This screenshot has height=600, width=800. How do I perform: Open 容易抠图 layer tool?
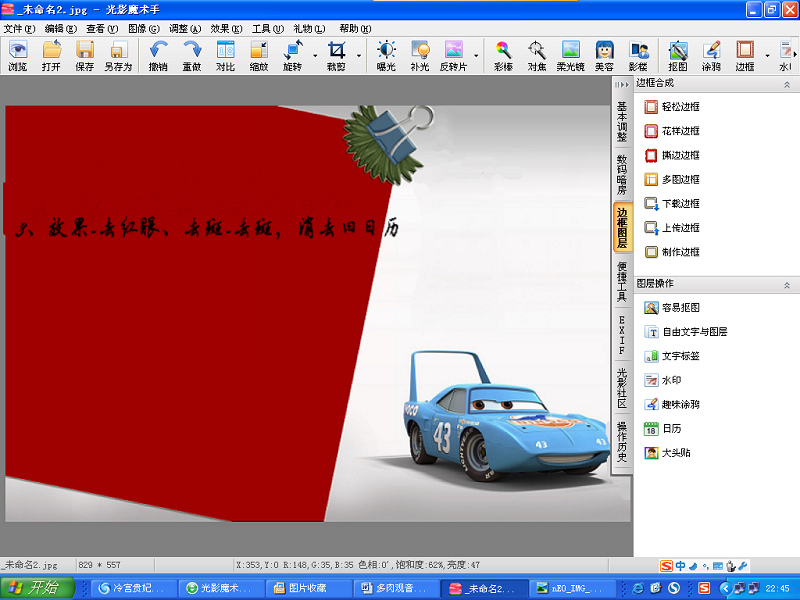[x=672, y=308]
